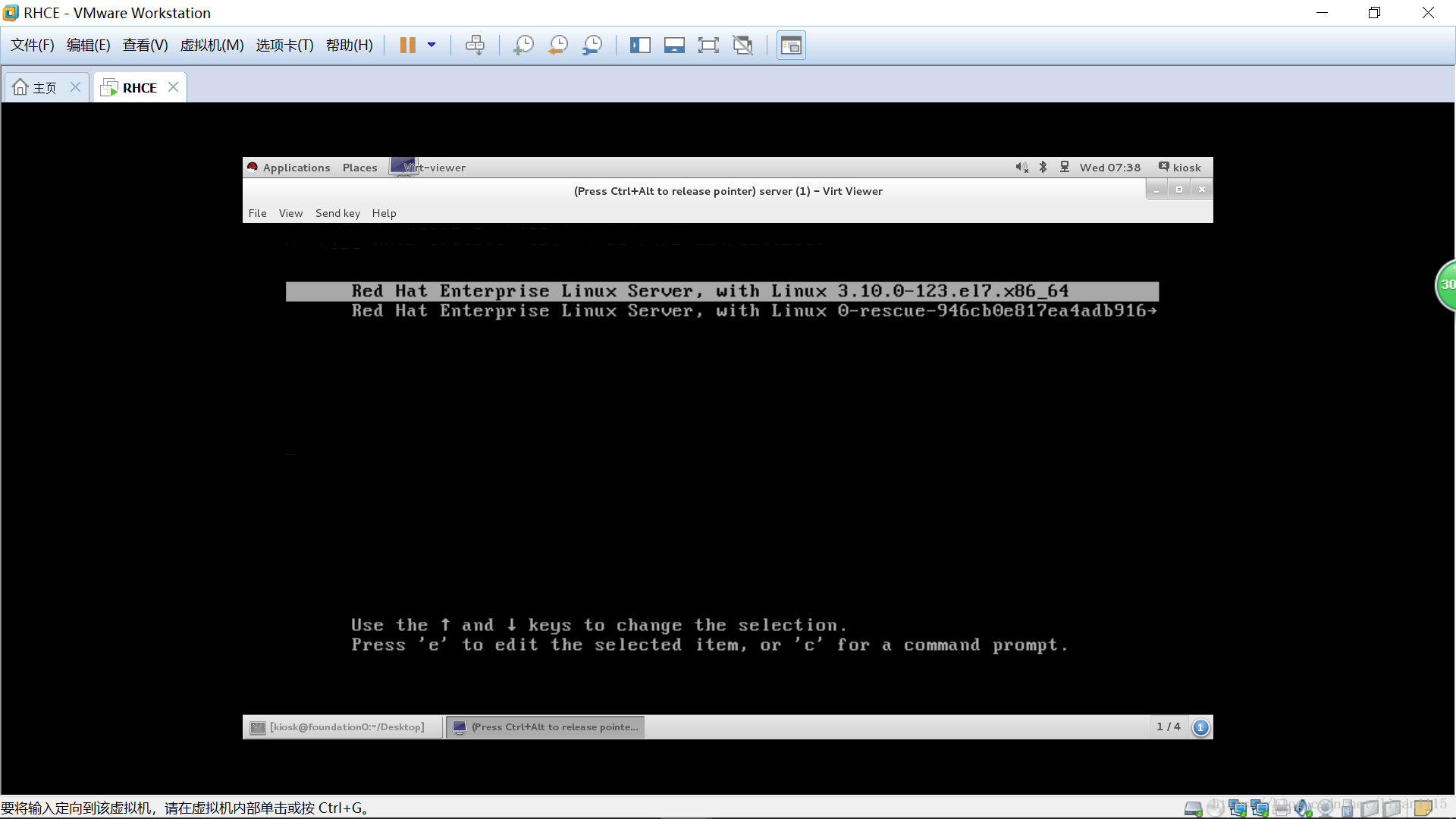Toggle the thumbnail bar view icon
1456x819 pixels.
pos(674,45)
